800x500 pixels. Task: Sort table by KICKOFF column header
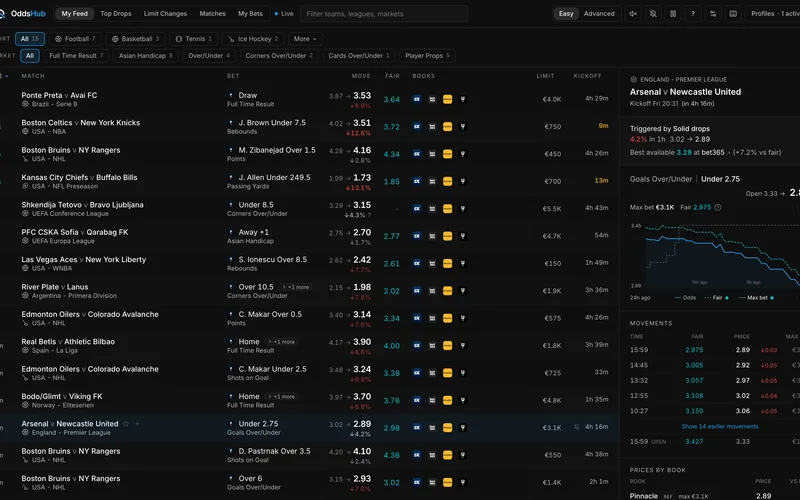587,76
